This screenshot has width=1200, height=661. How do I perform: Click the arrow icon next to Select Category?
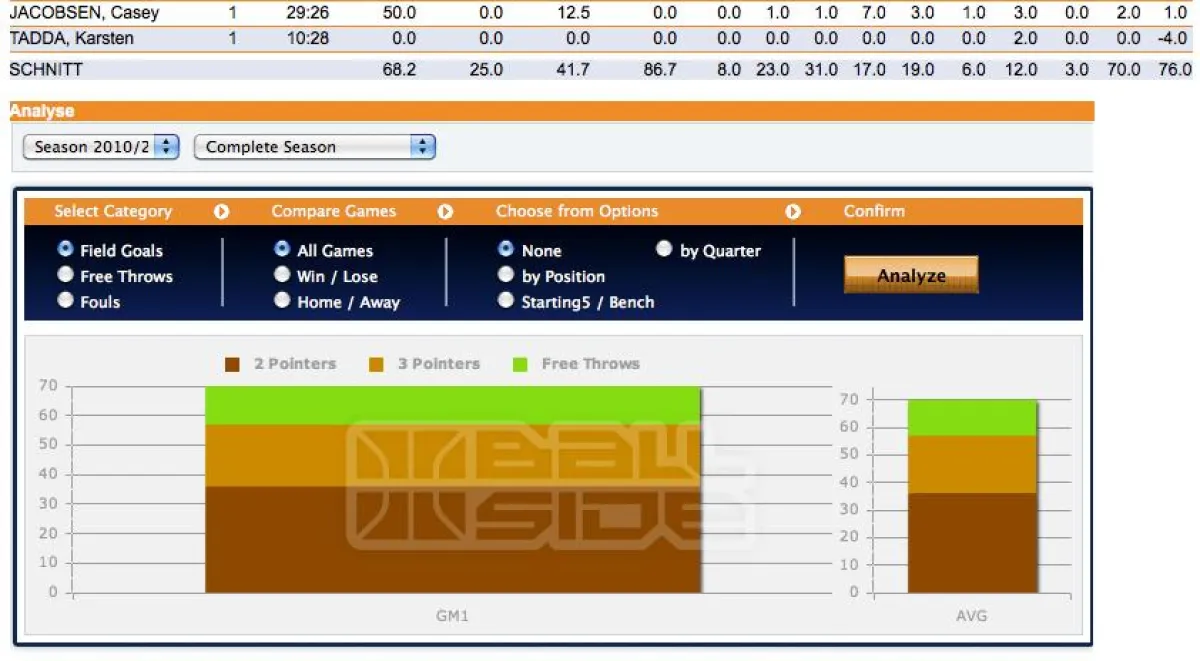tap(221, 211)
